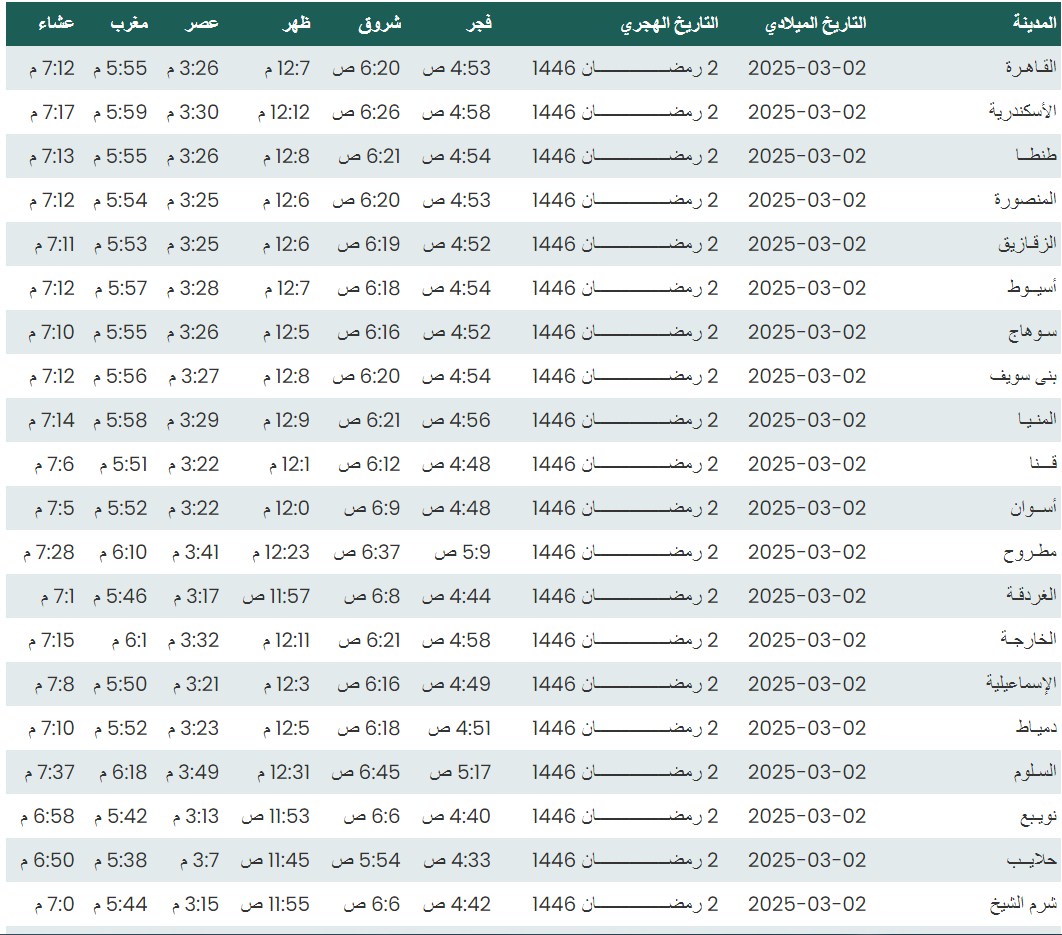Click the عصر column header
The height and width of the screenshot is (935, 1062).
(x=205, y=22)
